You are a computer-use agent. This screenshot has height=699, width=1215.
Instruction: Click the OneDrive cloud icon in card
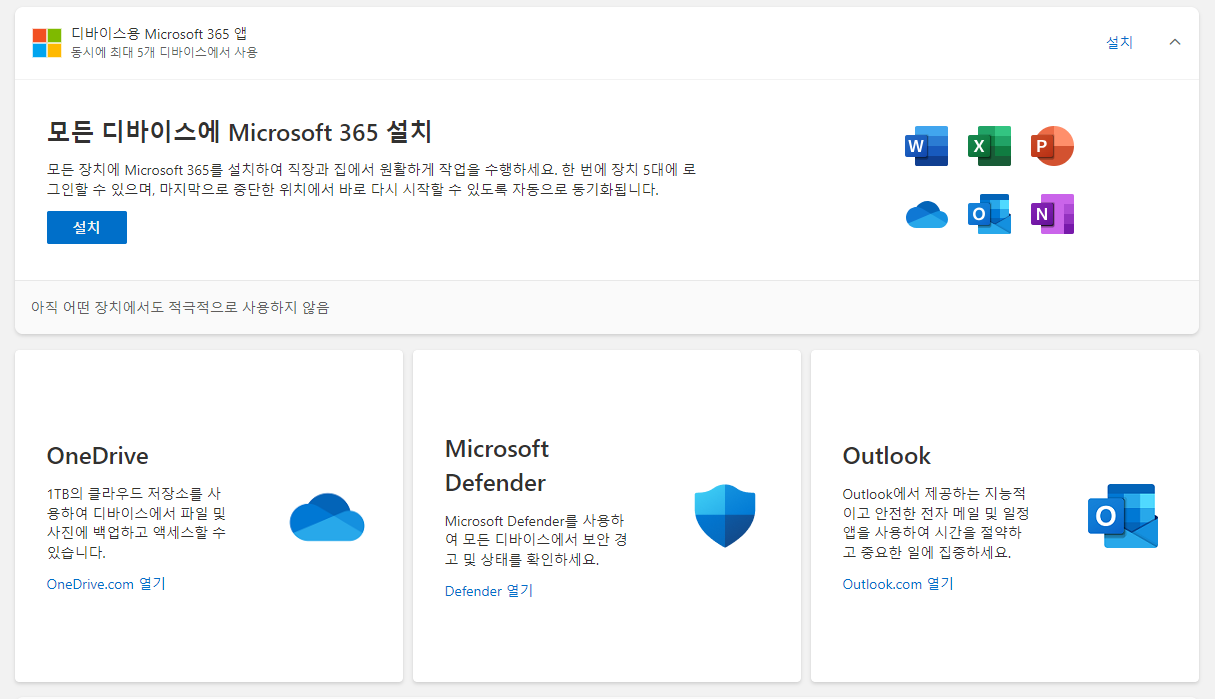327,518
